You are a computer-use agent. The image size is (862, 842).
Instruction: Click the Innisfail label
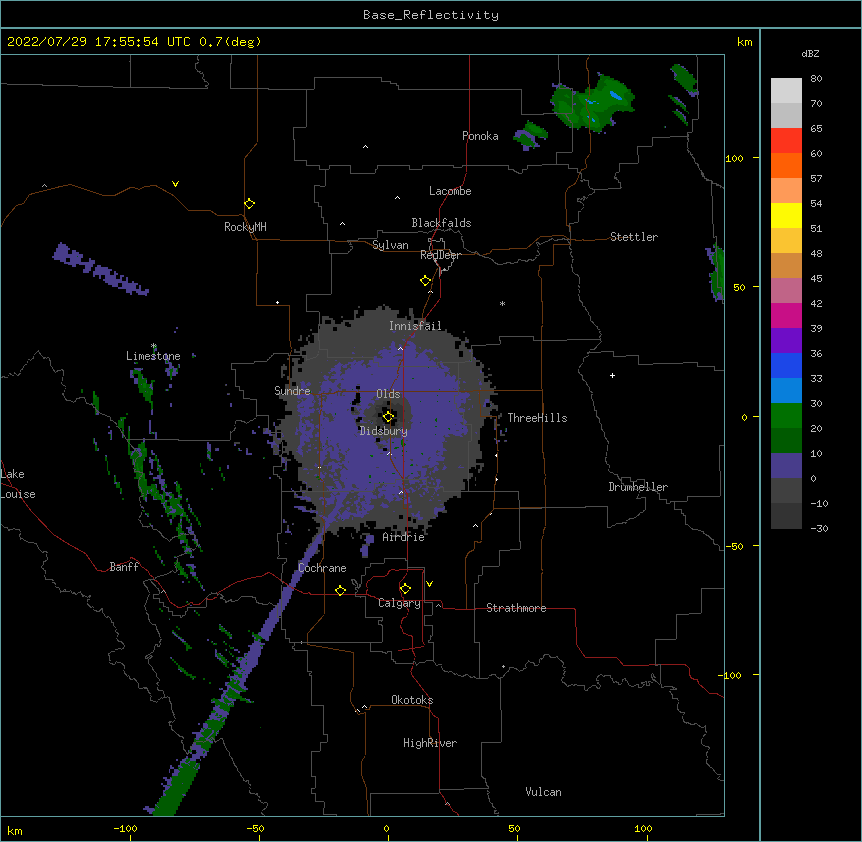pos(415,326)
